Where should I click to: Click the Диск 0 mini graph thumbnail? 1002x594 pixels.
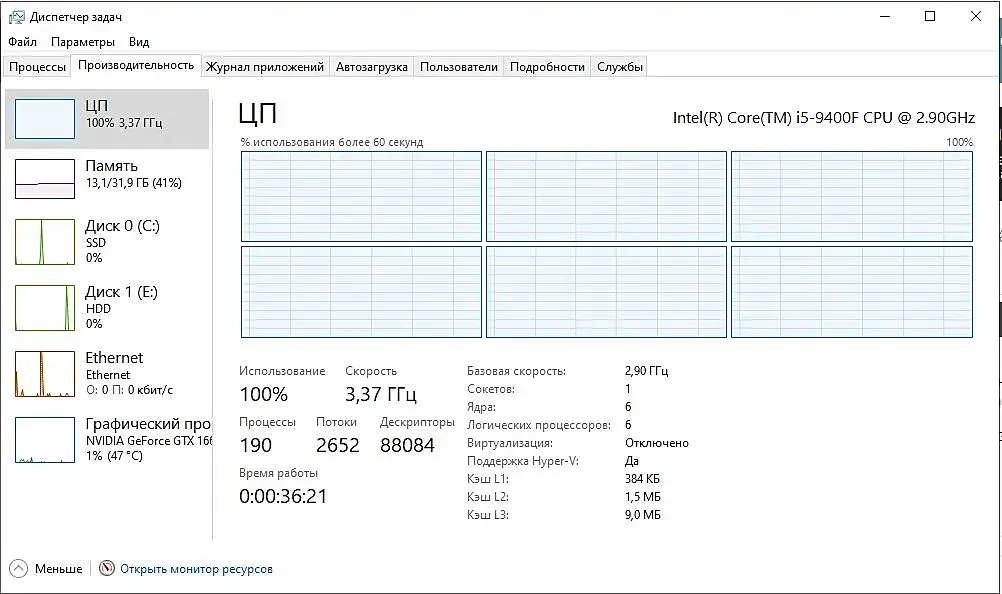[45, 241]
